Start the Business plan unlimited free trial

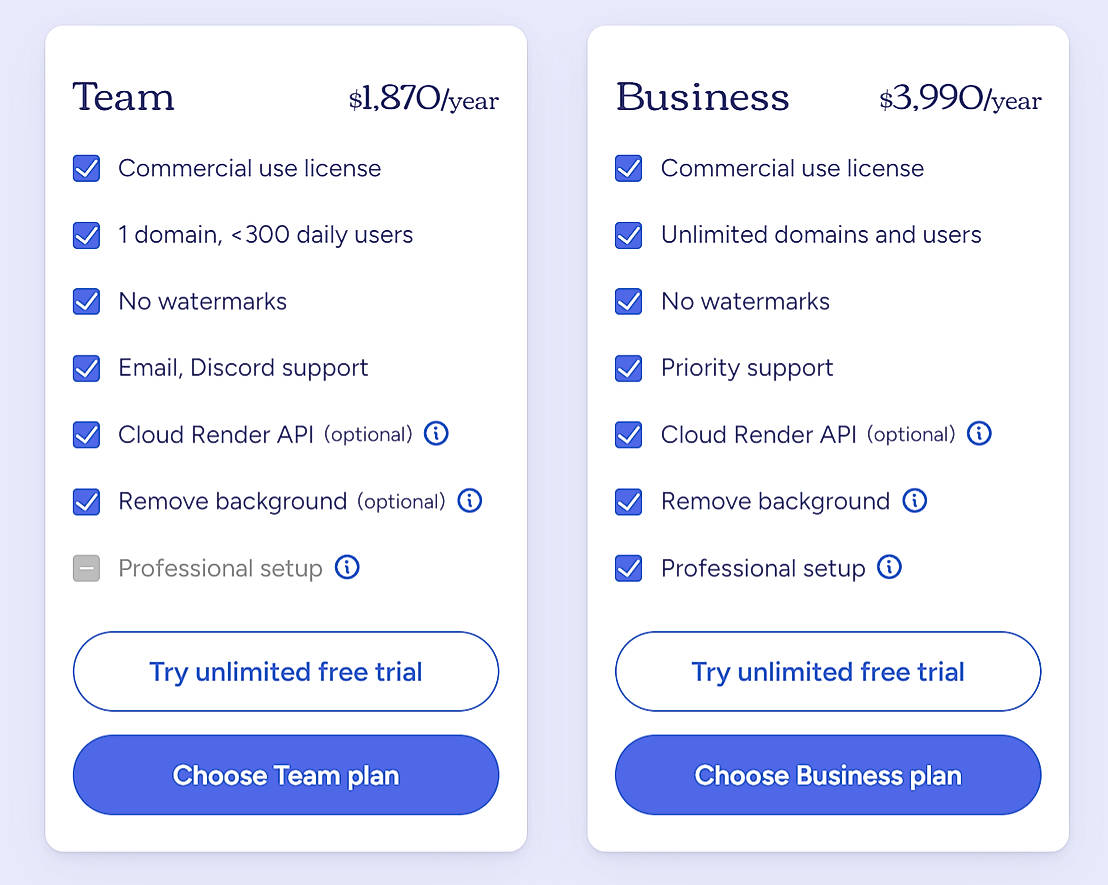pyautogui.click(x=828, y=671)
